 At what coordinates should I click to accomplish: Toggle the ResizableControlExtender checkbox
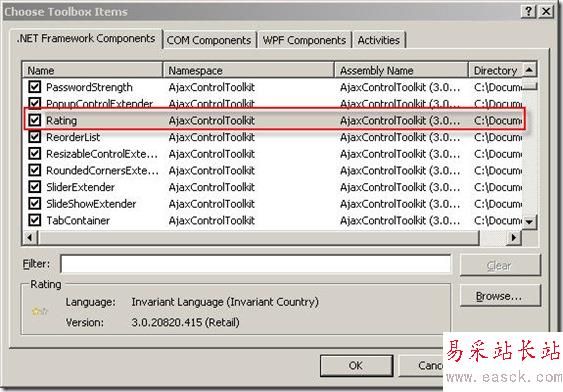(x=34, y=154)
